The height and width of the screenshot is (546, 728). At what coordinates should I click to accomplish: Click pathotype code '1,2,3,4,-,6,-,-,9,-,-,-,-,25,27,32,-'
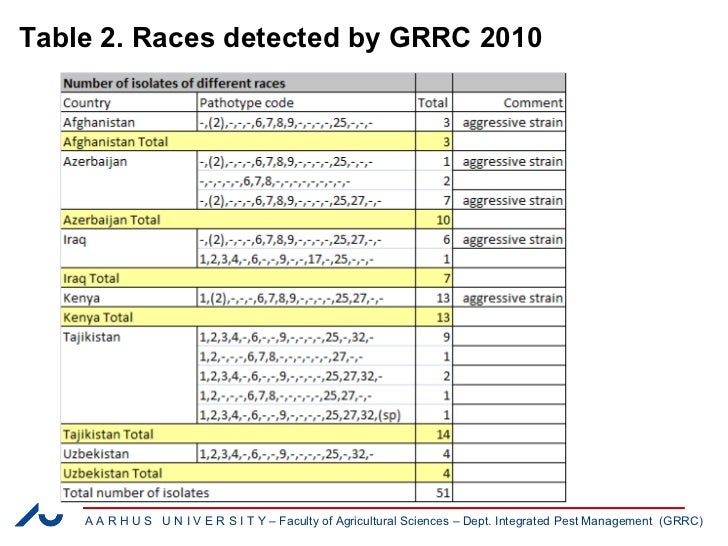click(x=291, y=376)
